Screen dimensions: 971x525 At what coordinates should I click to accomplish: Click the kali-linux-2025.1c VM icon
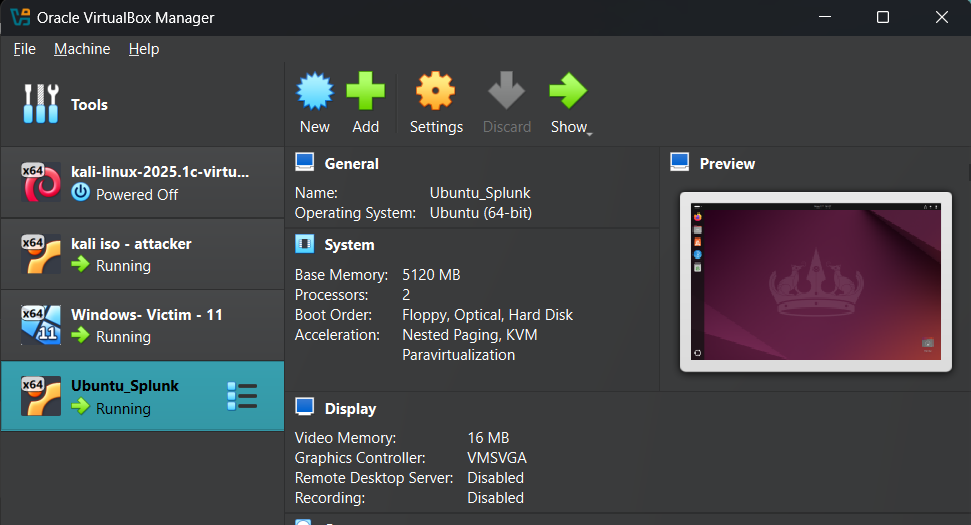41,182
